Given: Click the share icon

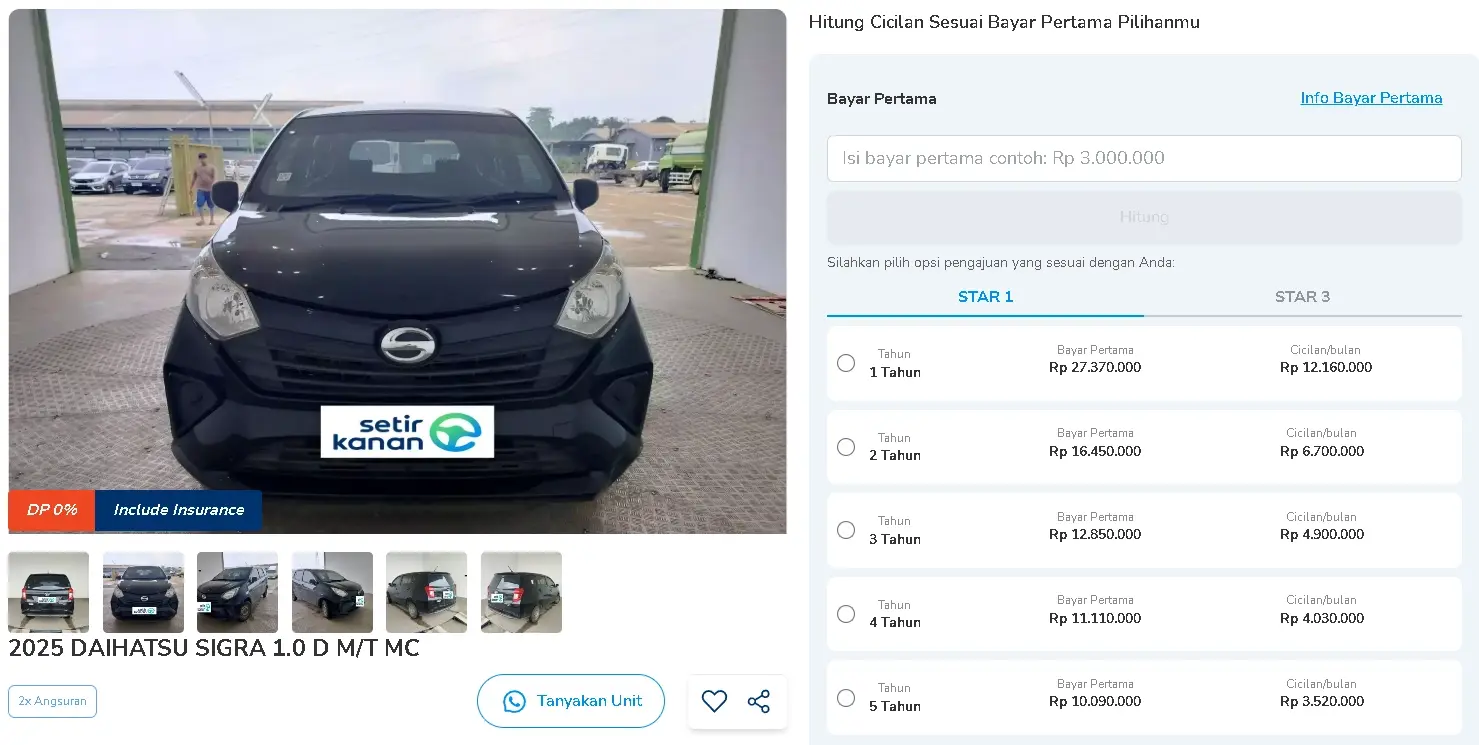Looking at the screenshot, I should [x=759, y=701].
